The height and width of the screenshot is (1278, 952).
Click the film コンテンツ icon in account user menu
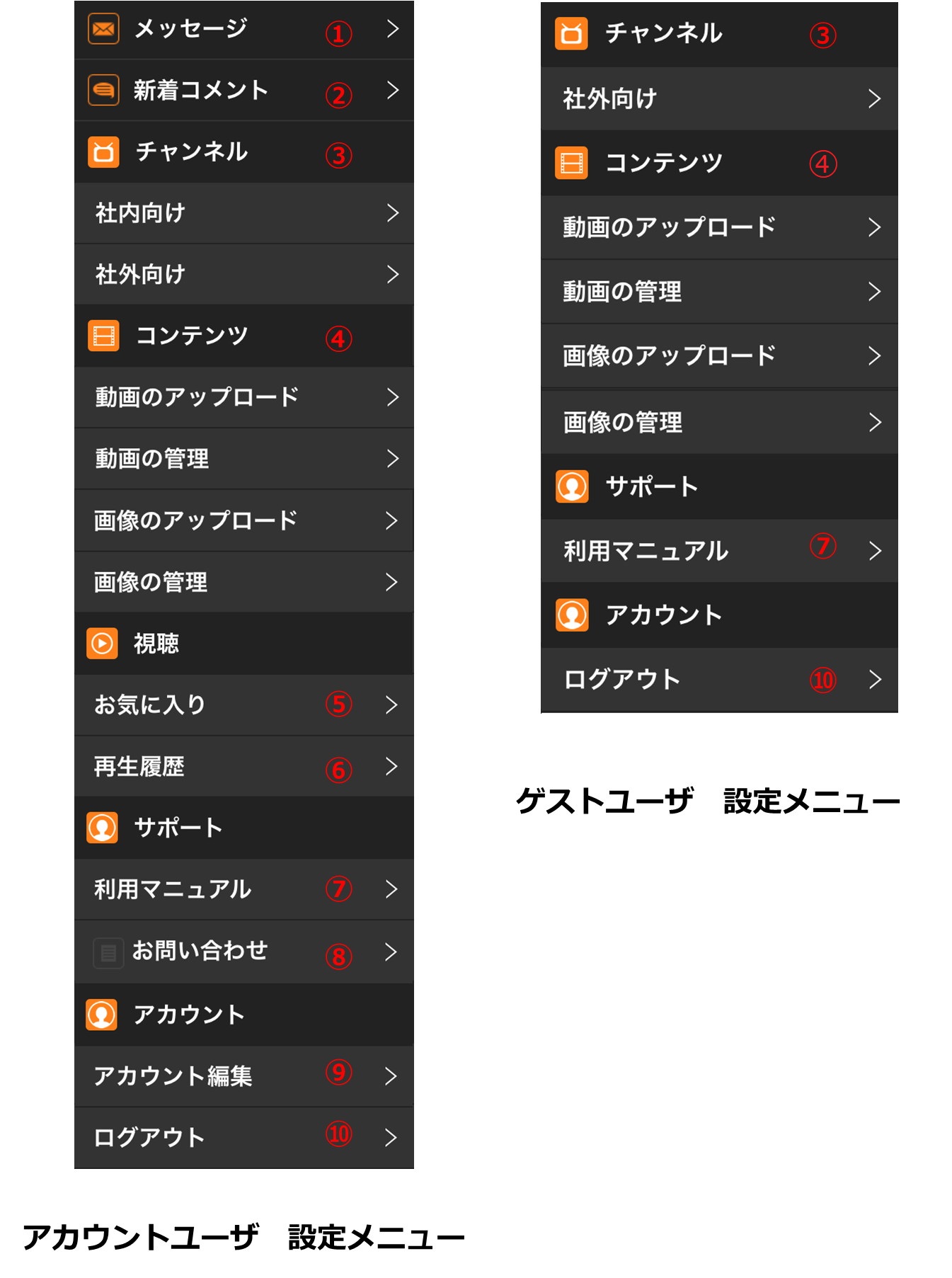pyautogui.click(x=103, y=336)
